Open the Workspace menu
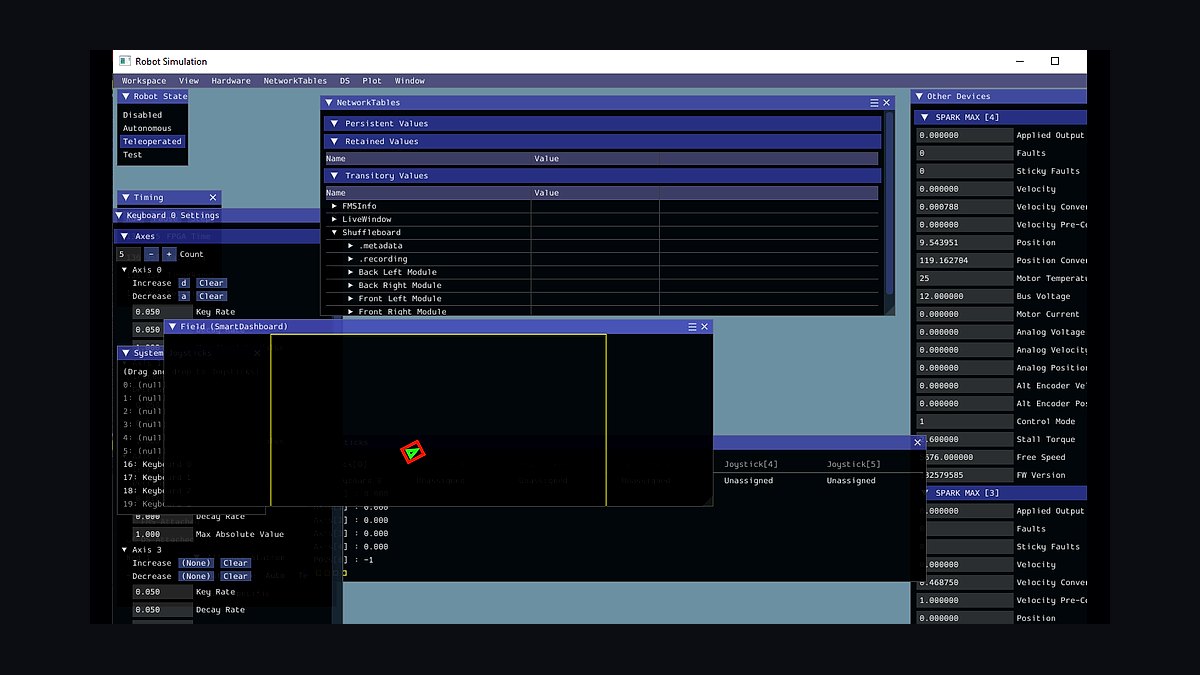This screenshot has width=1200, height=675. 144,81
